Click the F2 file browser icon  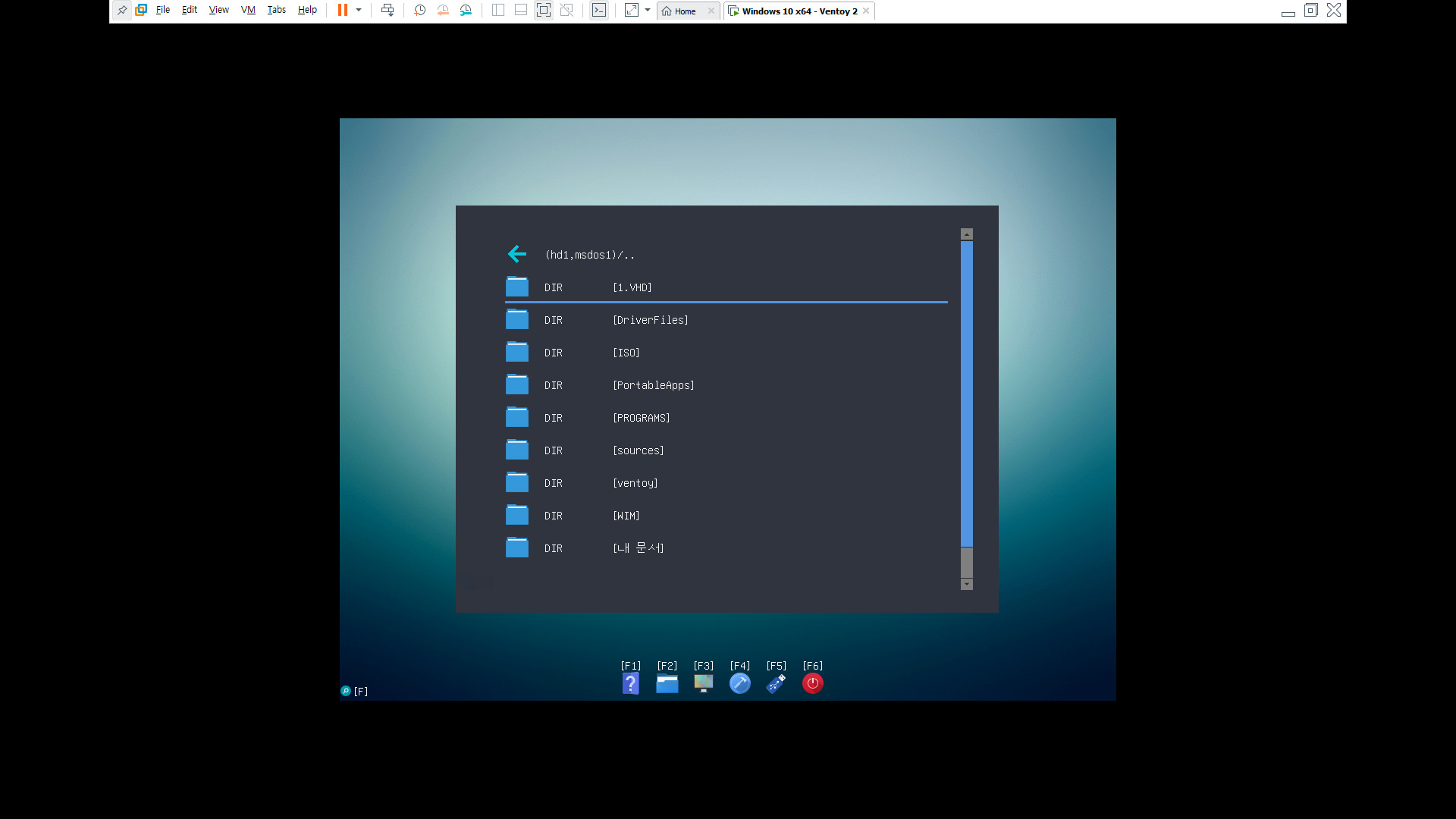[667, 683]
